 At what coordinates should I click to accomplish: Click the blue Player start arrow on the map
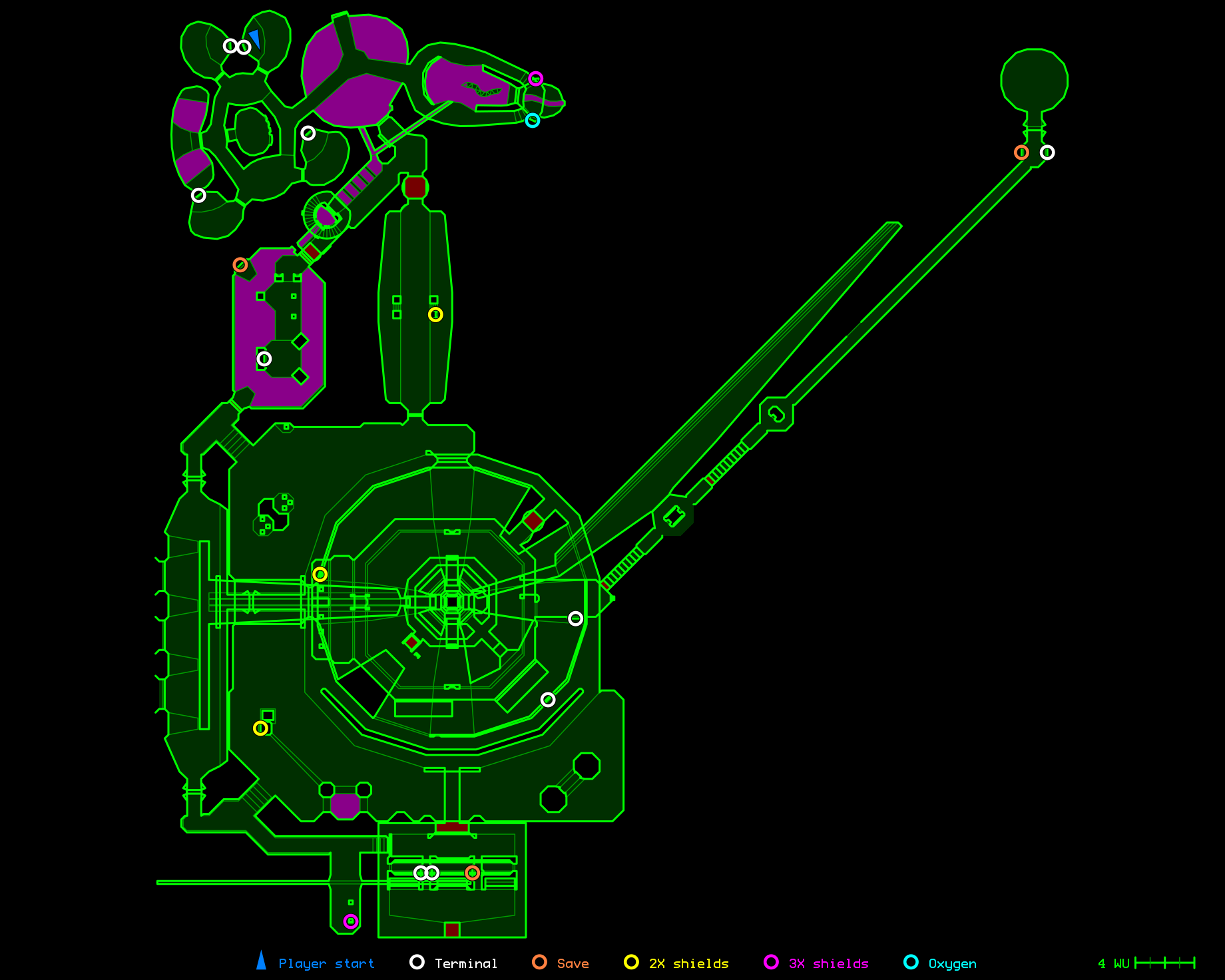coord(254,39)
